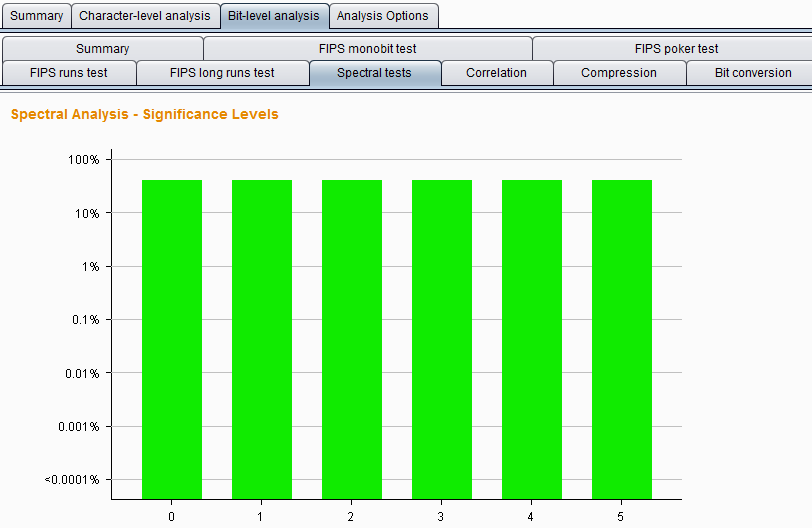The width and height of the screenshot is (812, 528).
Task: Switch to the Correlation tab
Action: click(496, 73)
